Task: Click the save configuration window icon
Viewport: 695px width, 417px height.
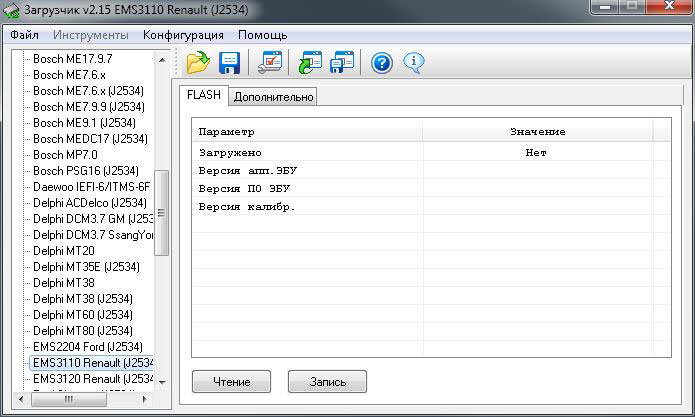Action: click(x=342, y=64)
